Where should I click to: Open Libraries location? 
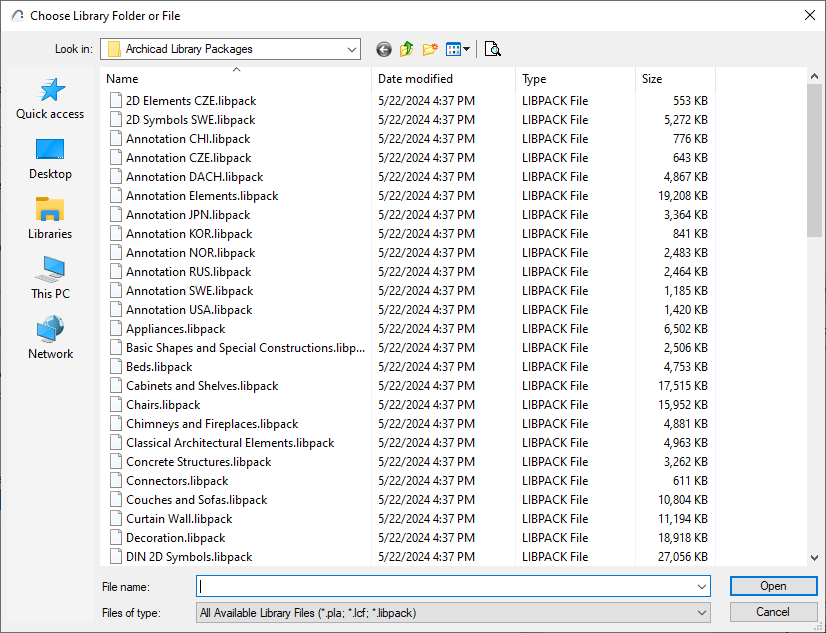pyautogui.click(x=50, y=219)
